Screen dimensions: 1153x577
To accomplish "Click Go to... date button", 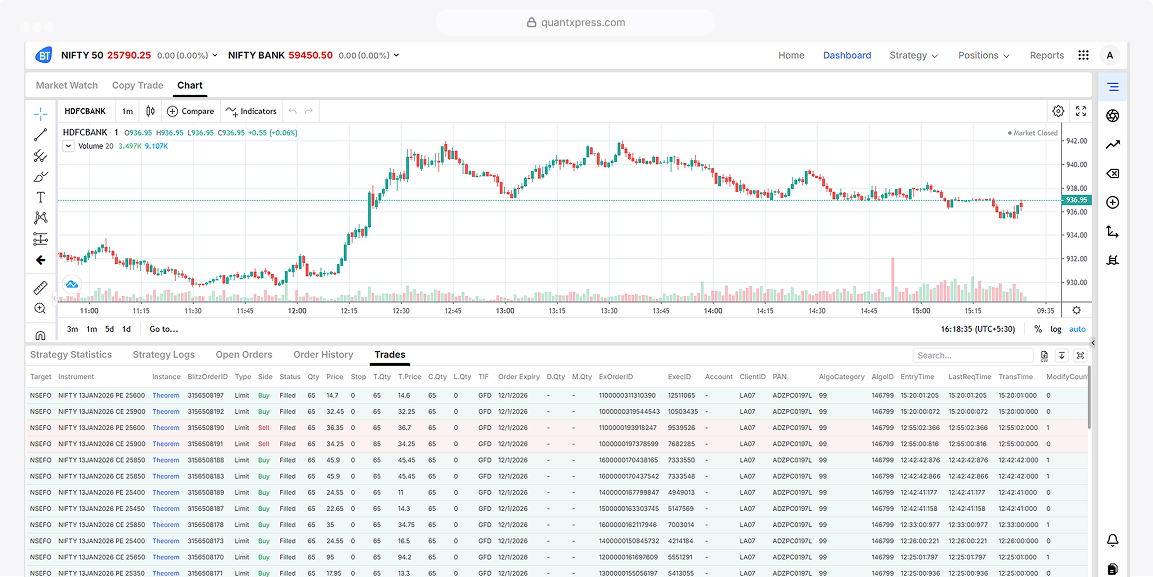I will point(164,329).
